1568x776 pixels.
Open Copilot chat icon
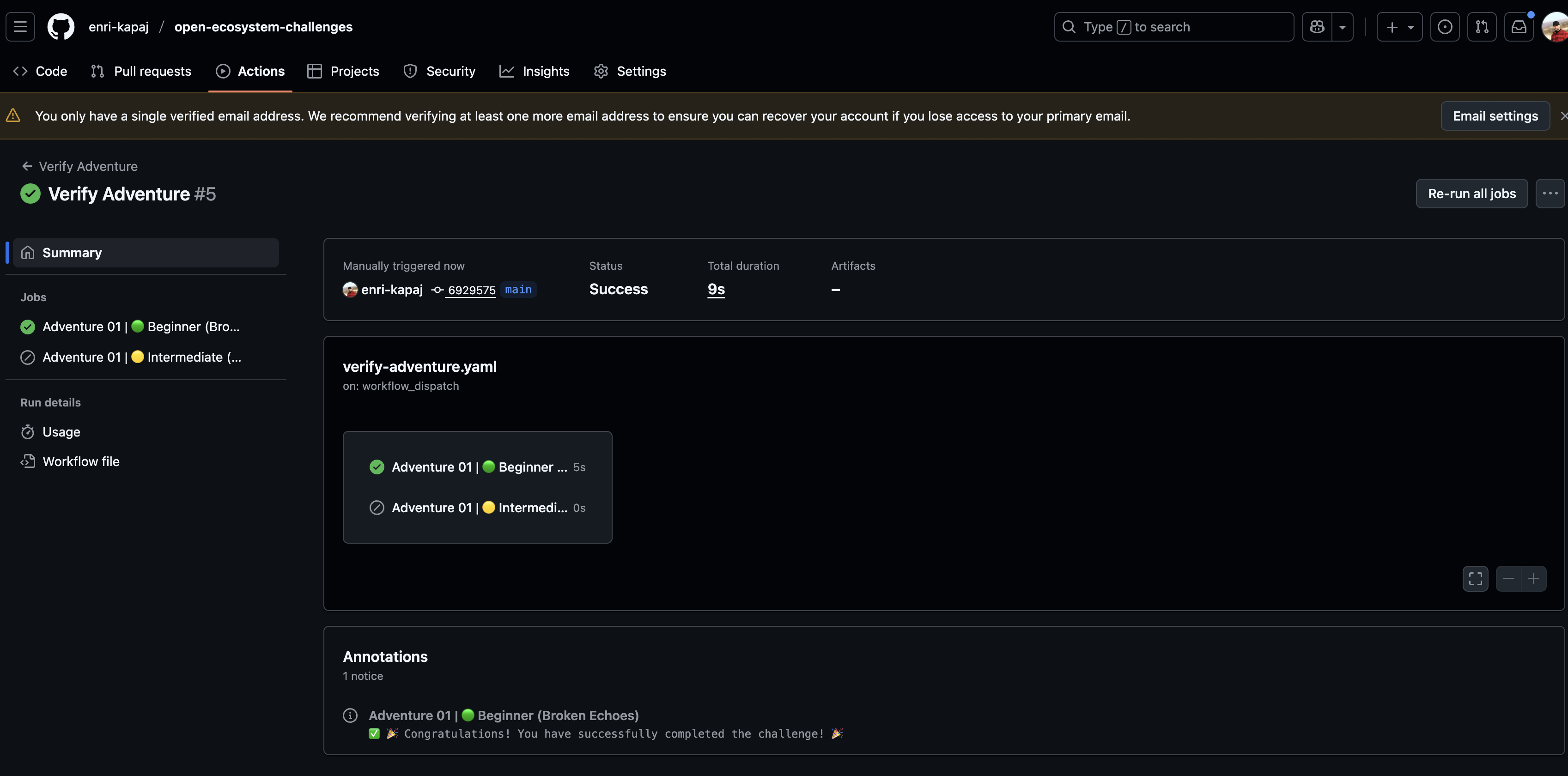(x=1317, y=27)
